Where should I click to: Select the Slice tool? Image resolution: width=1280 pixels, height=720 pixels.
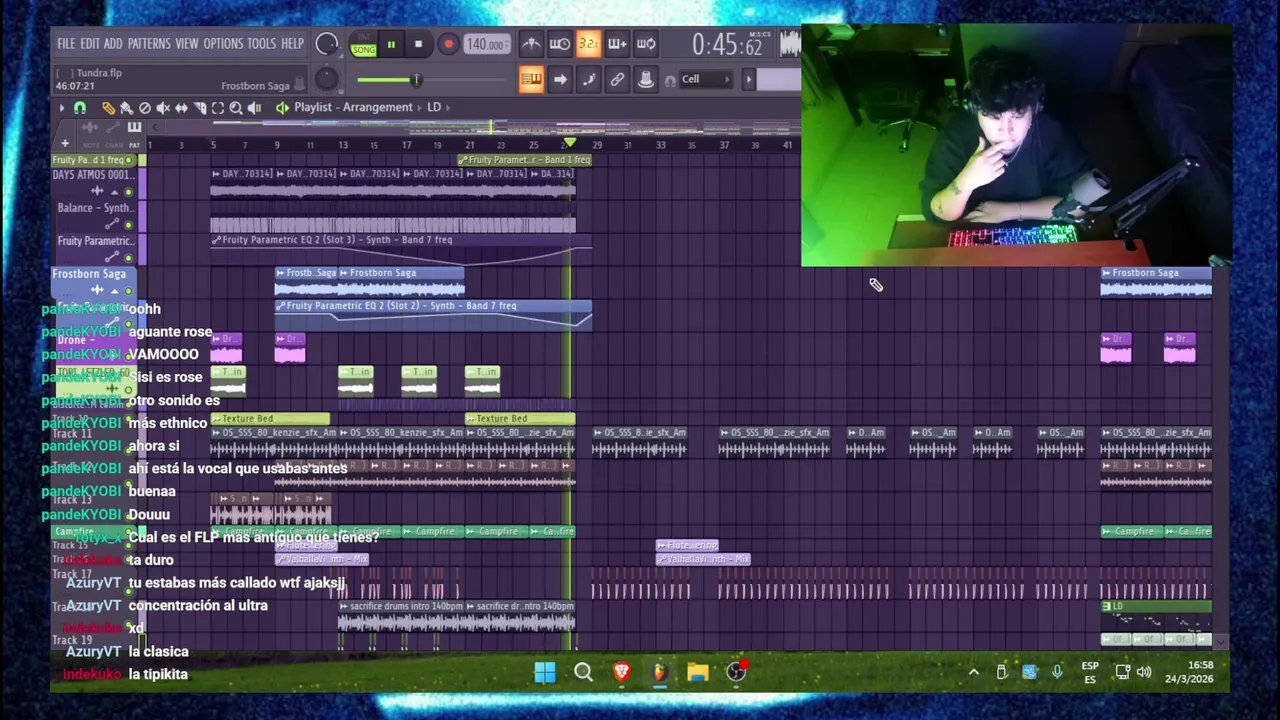point(200,108)
